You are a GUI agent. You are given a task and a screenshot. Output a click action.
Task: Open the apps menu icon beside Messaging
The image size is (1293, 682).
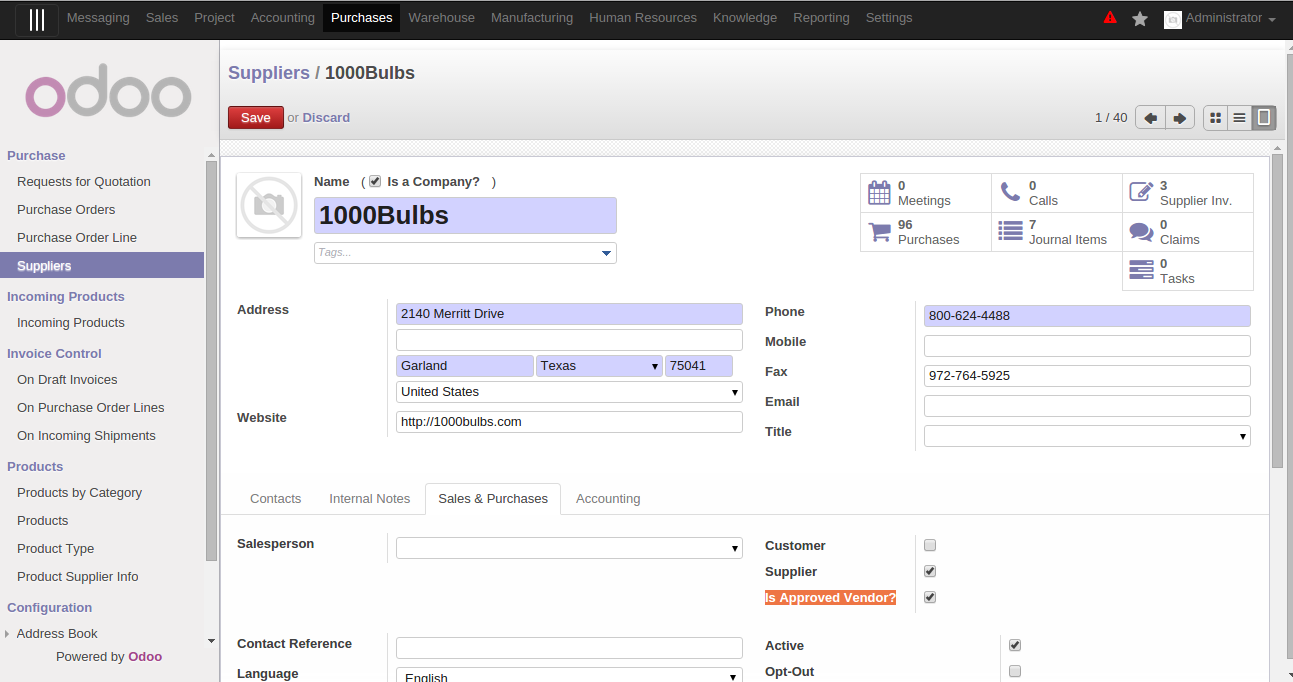37,19
